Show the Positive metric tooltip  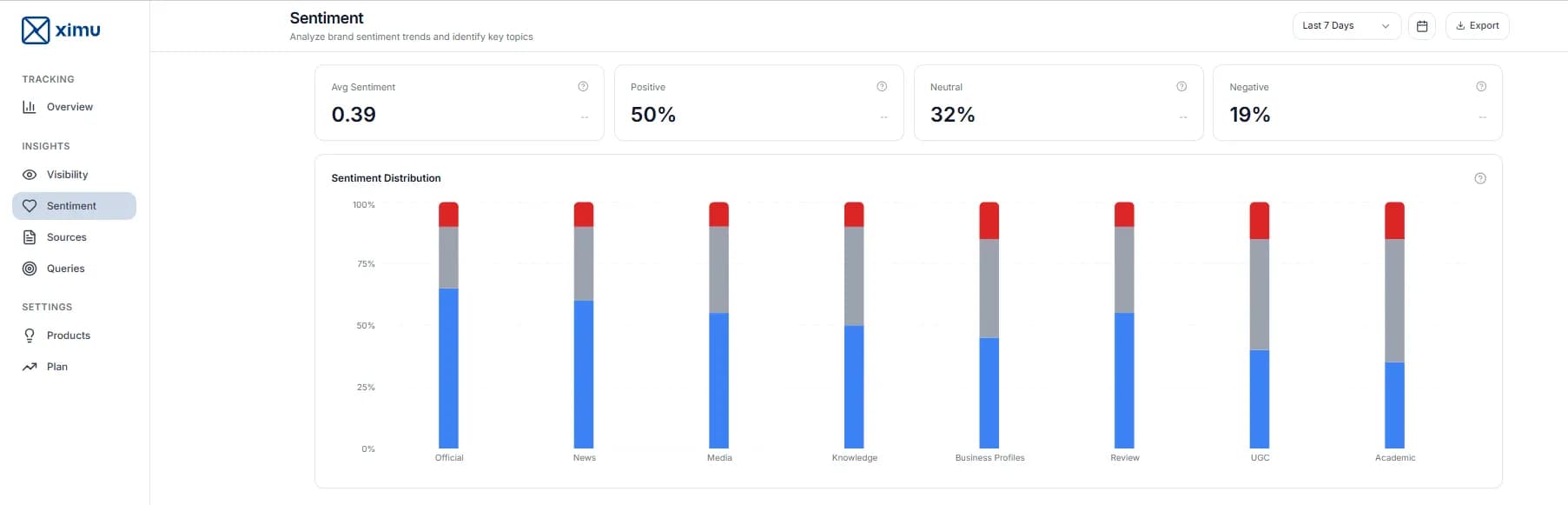coord(882,86)
